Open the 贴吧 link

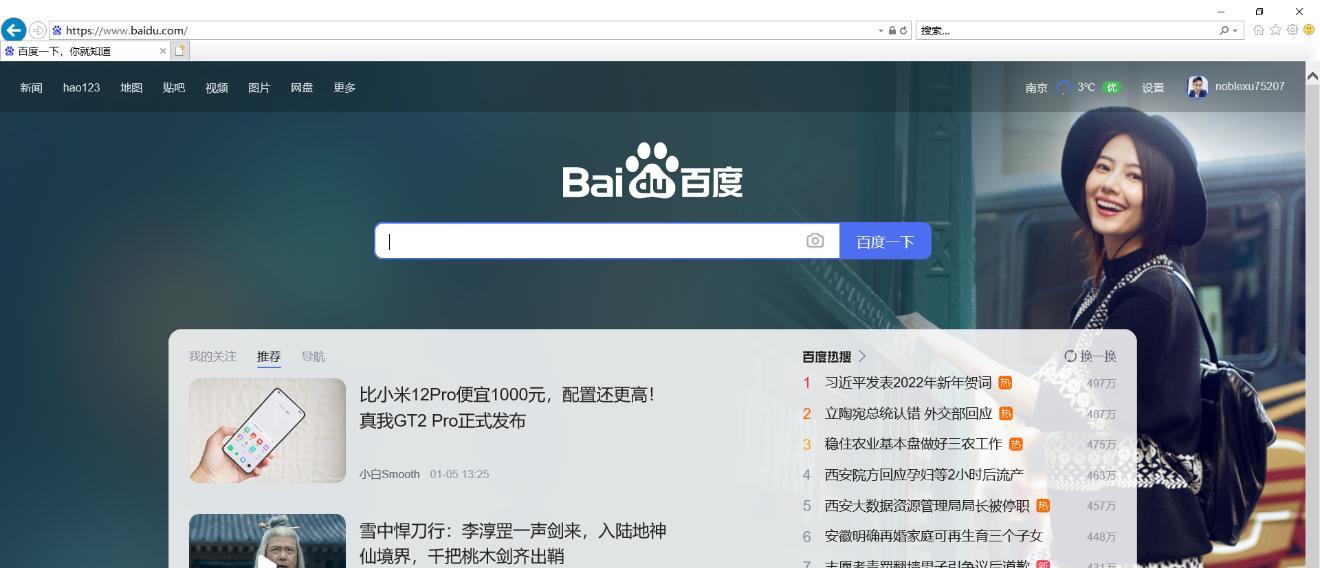click(174, 88)
